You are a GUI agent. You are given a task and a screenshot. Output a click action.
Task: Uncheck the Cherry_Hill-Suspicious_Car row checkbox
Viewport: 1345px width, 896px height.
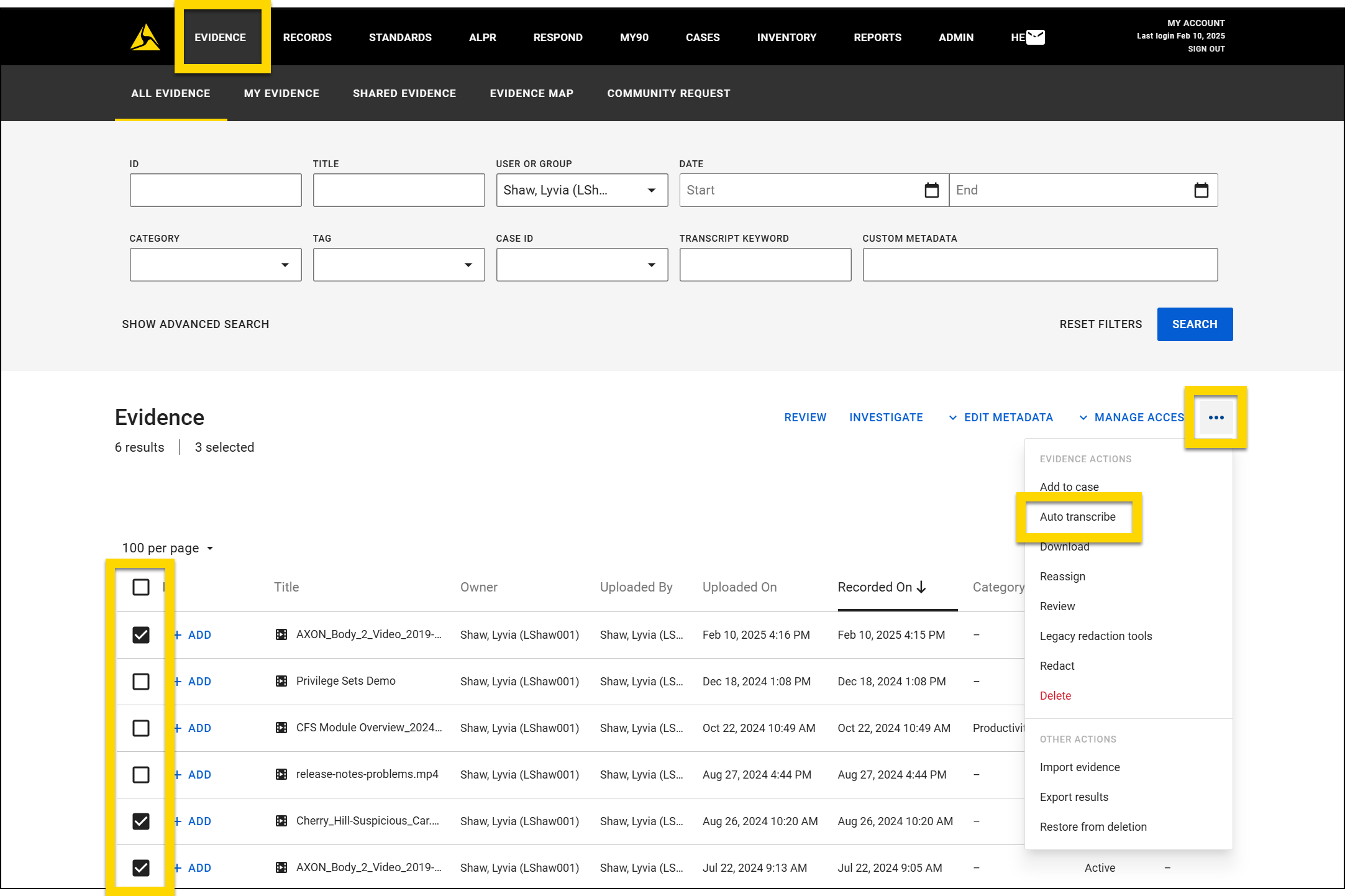[141, 821]
